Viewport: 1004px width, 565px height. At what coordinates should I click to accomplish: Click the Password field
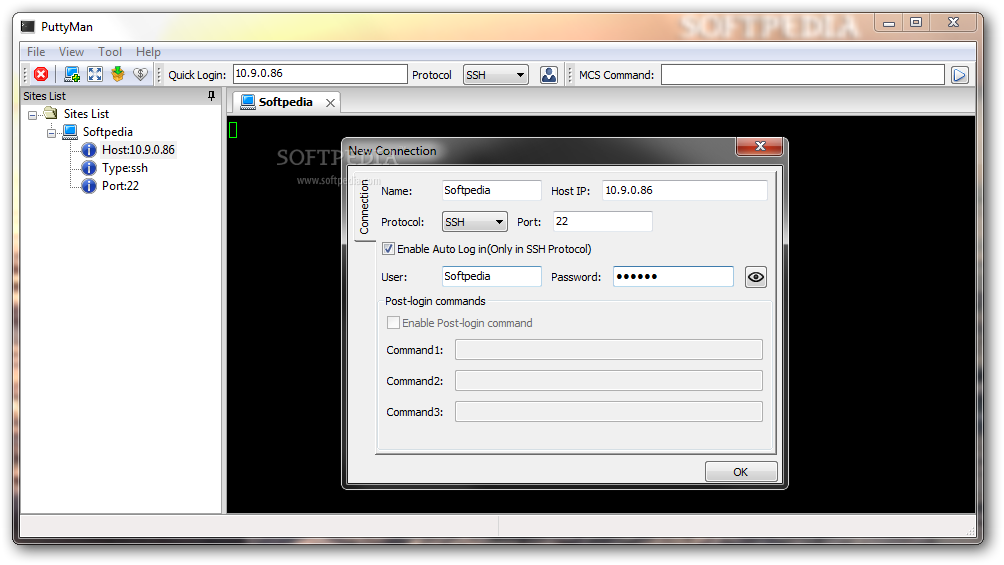(673, 276)
